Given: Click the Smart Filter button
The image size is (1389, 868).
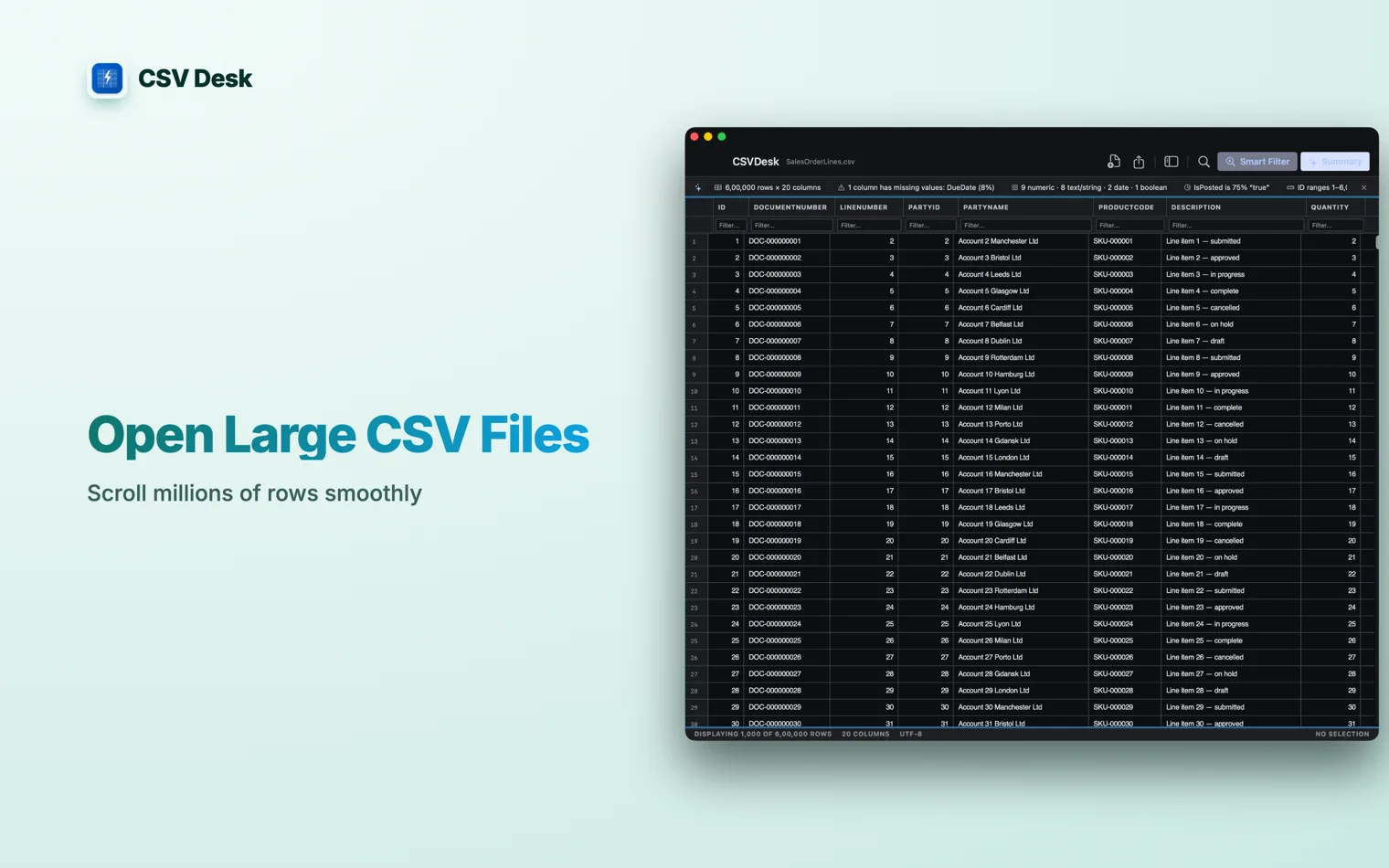Looking at the screenshot, I should (1256, 162).
